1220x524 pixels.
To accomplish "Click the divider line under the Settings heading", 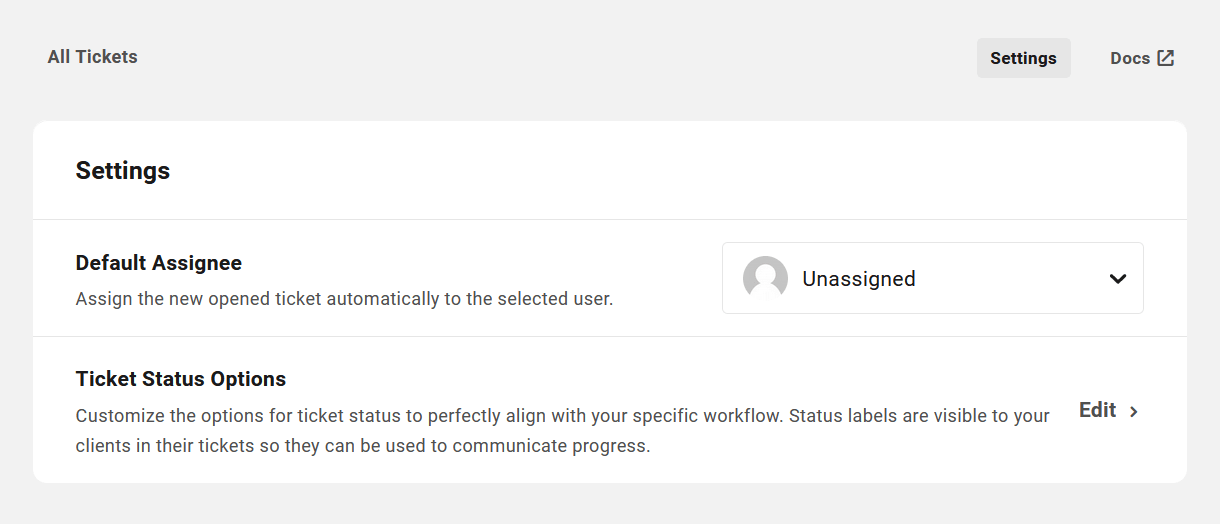I will 610,219.
